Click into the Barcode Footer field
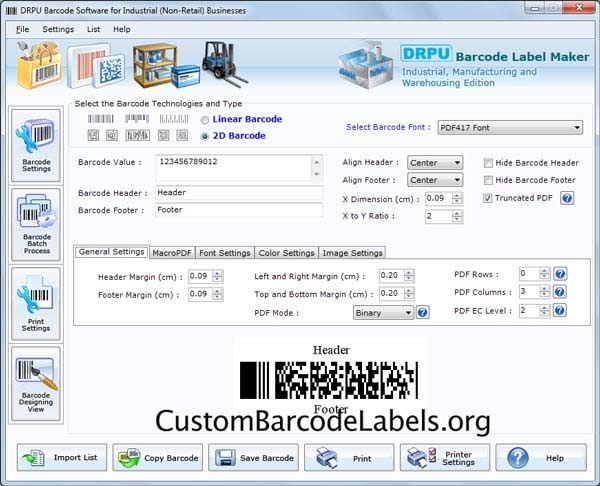Image resolution: width=600 pixels, height=486 pixels. click(x=239, y=210)
